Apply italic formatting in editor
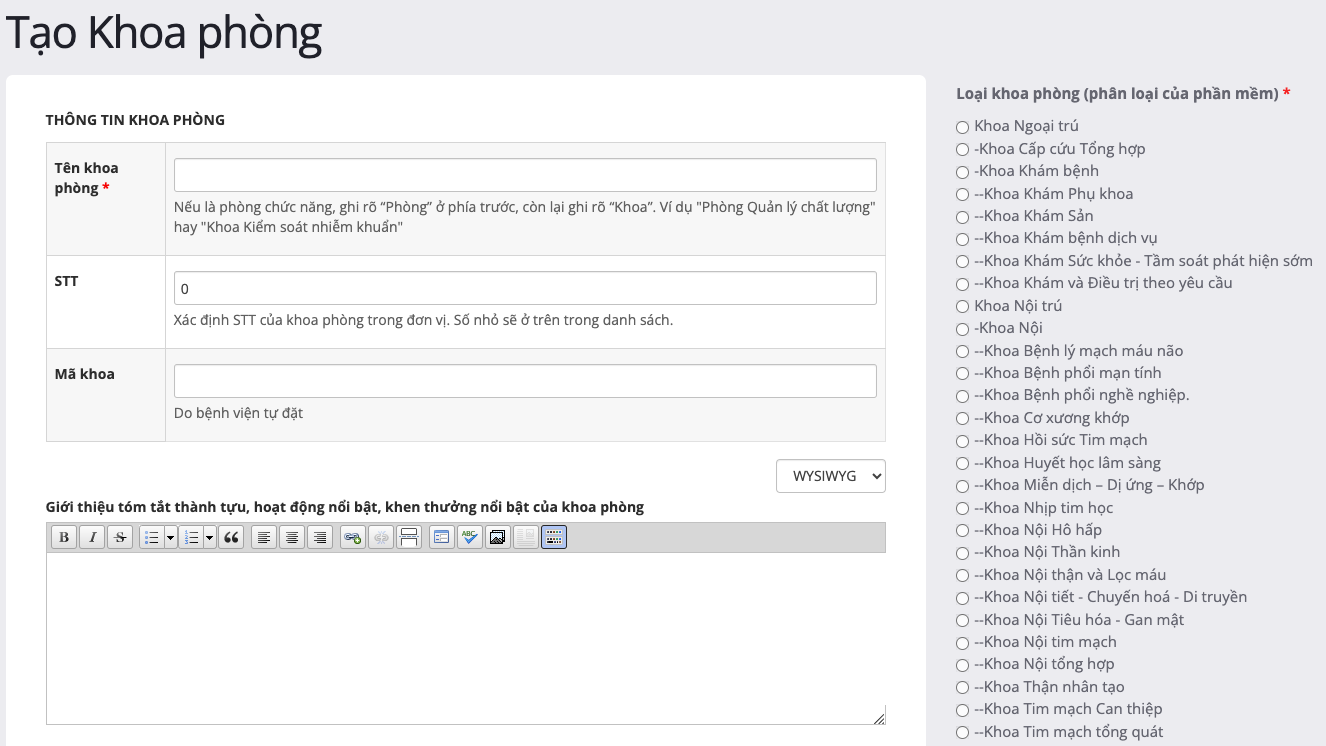1326x746 pixels. pos(92,538)
